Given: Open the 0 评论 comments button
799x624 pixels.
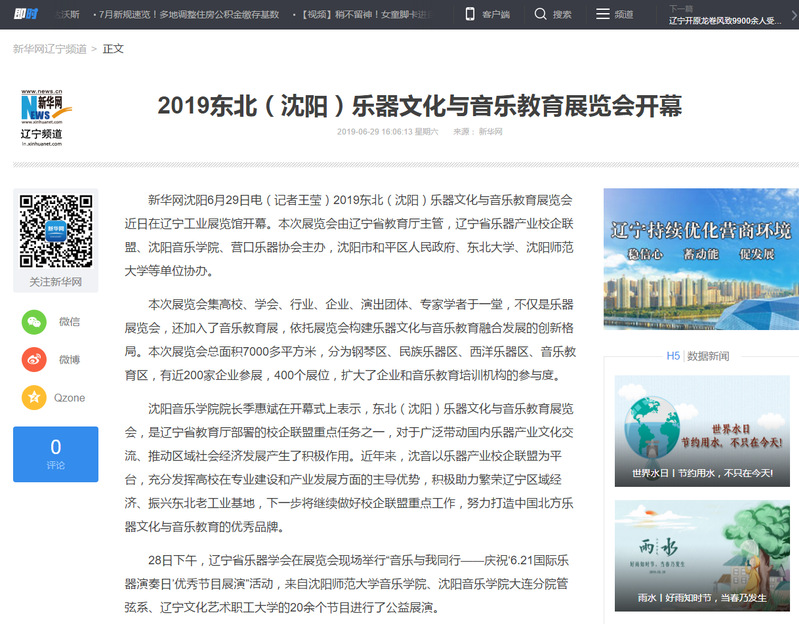Looking at the screenshot, I should (56, 454).
